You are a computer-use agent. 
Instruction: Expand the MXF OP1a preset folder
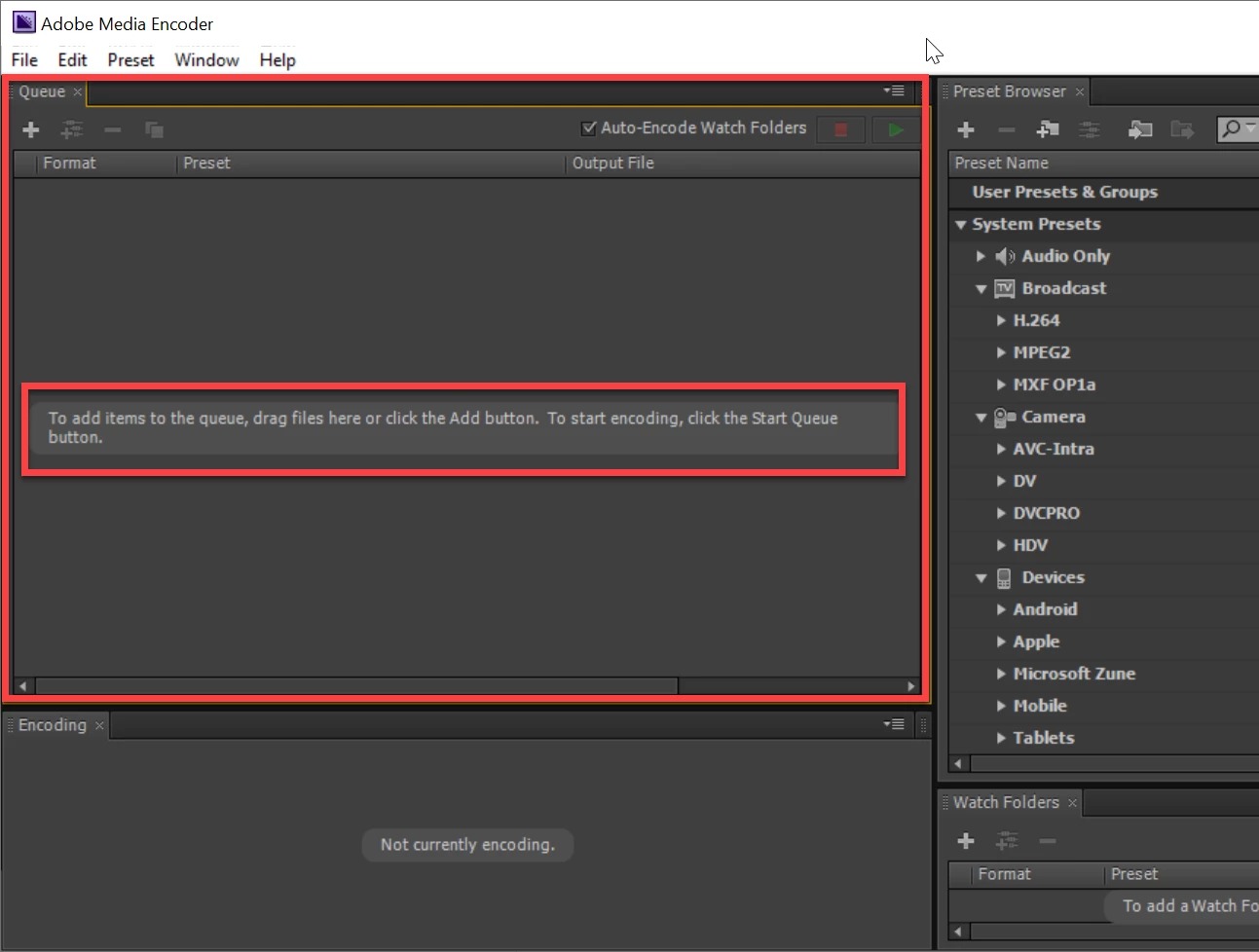(1001, 384)
